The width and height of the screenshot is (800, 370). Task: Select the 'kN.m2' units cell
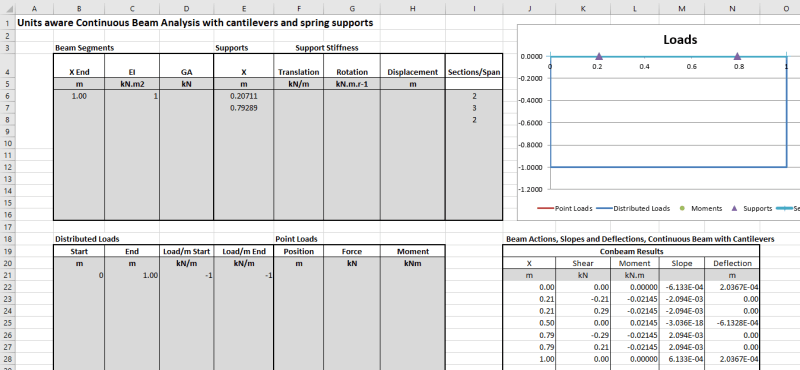click(132, 84)
